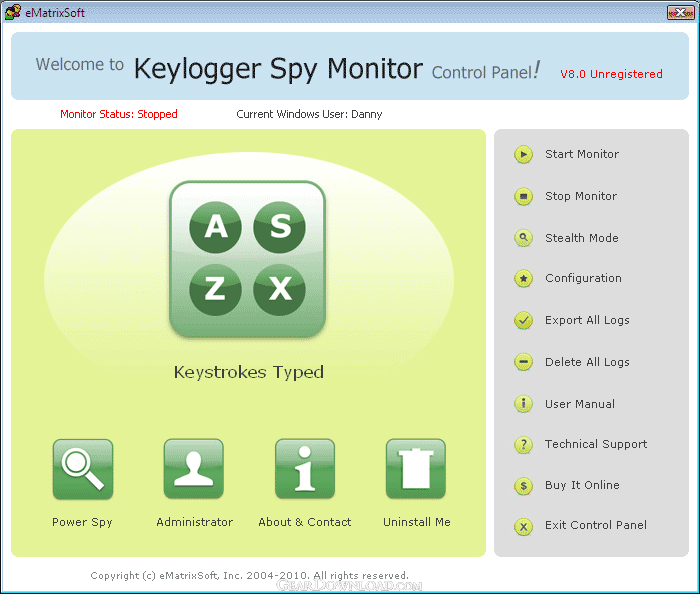The width and height of the screenshot is (700, 594).
Task: Open the Administrator person icon
Action: 193,469
